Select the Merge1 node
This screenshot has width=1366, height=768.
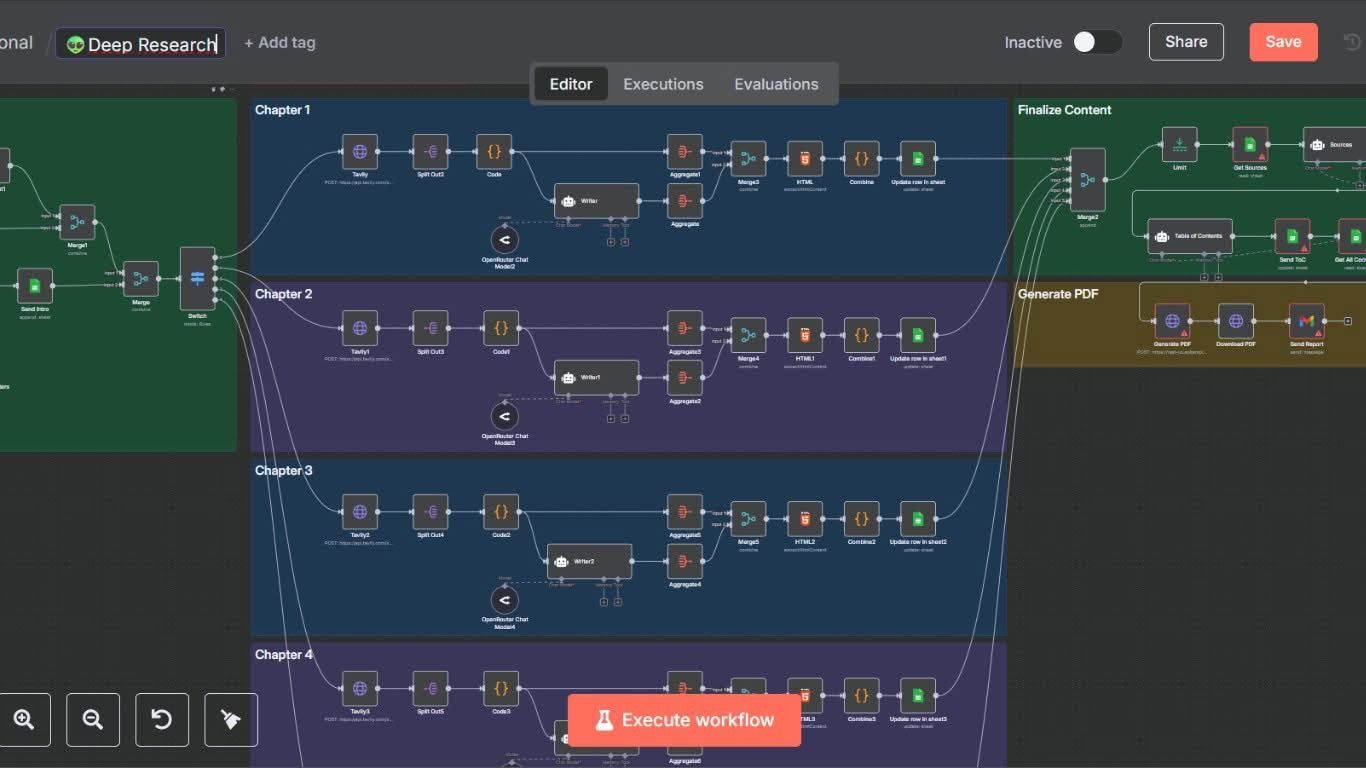[77, 222]
